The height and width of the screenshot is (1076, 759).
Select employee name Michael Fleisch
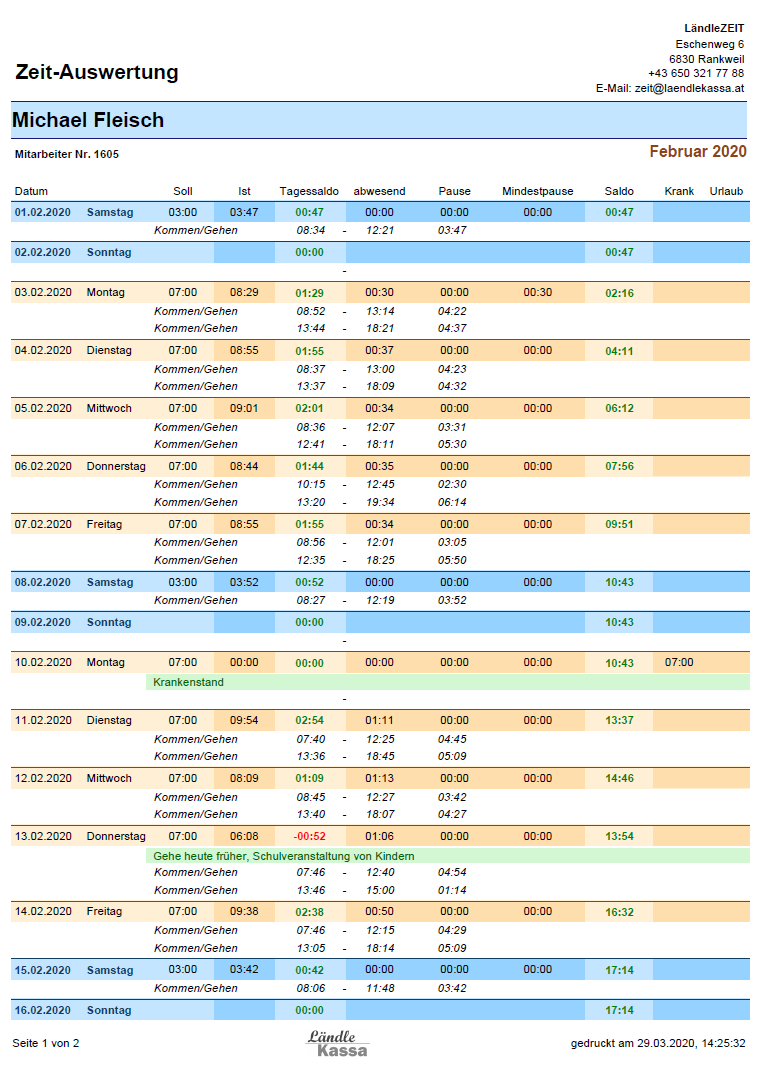[x=88, y=119]
